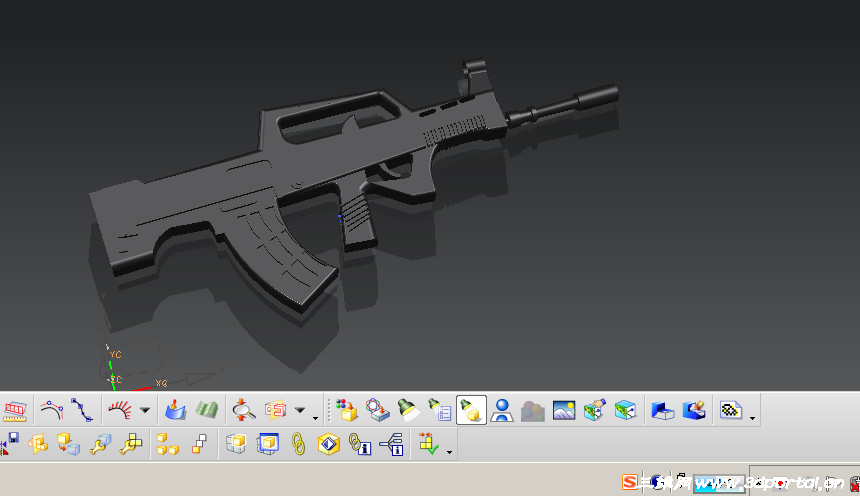Click the yellow-to-blue cube replace icon

pos(69,444)
